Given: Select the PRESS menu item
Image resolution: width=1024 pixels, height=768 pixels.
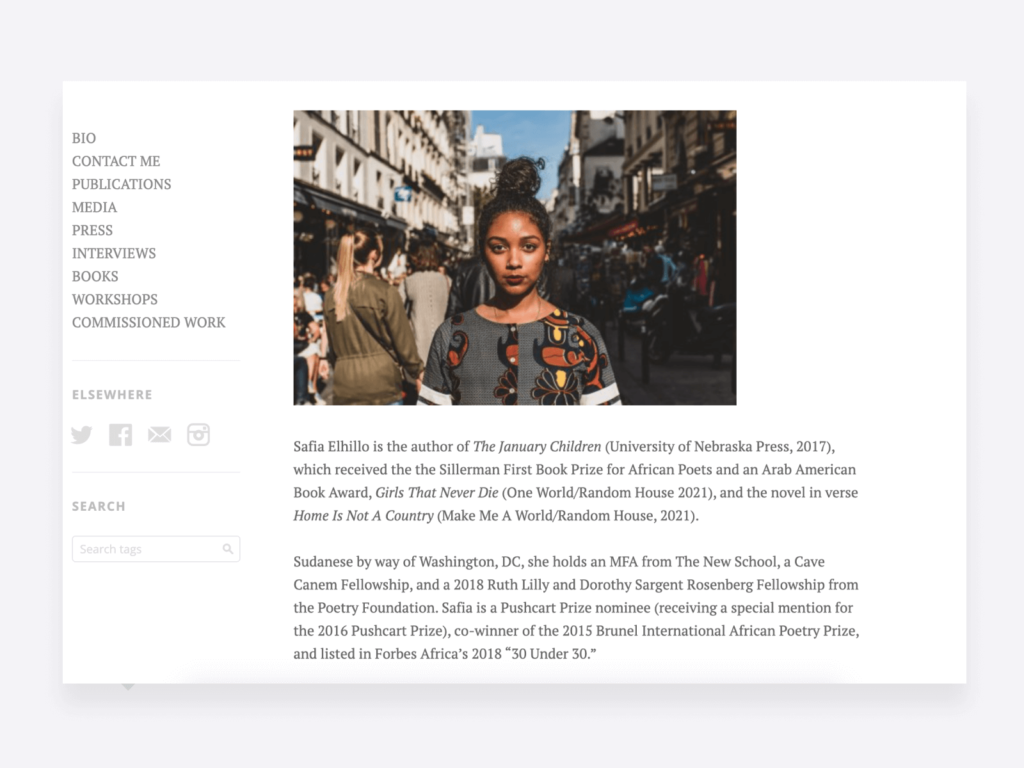Looking at the screenshot, I should point(93,231).
